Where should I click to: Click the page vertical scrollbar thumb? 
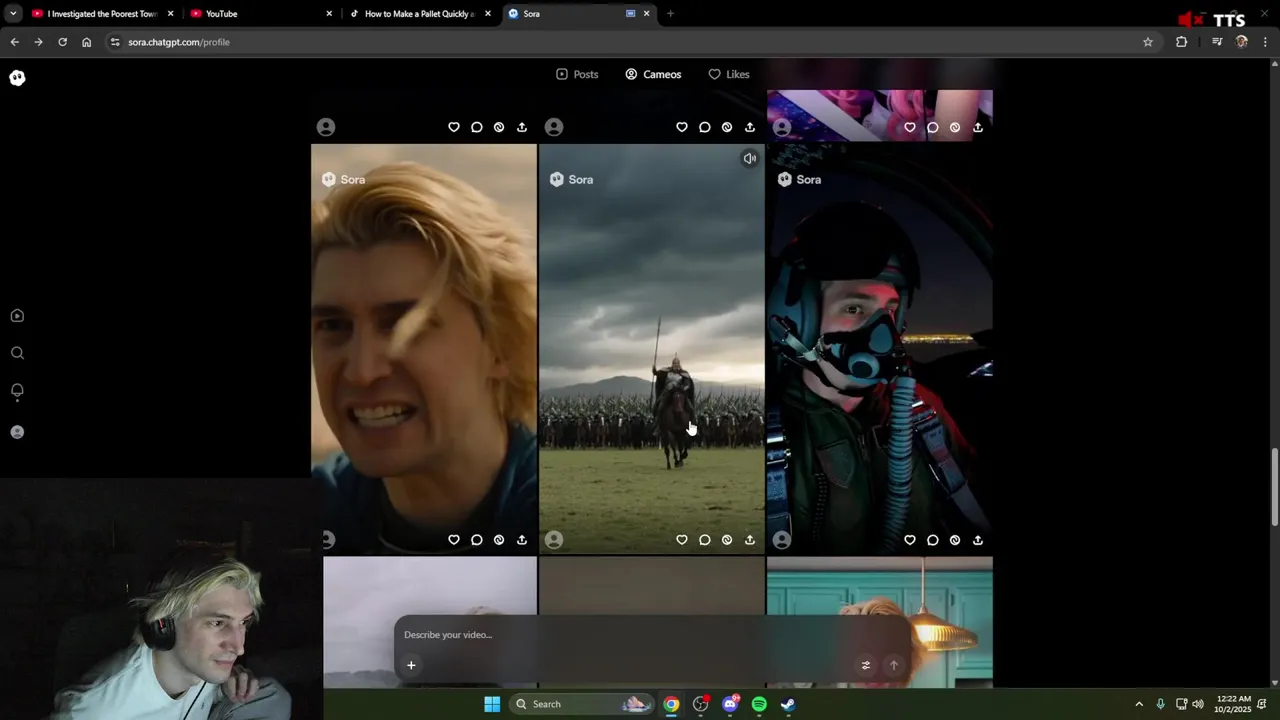point(1274,488)
